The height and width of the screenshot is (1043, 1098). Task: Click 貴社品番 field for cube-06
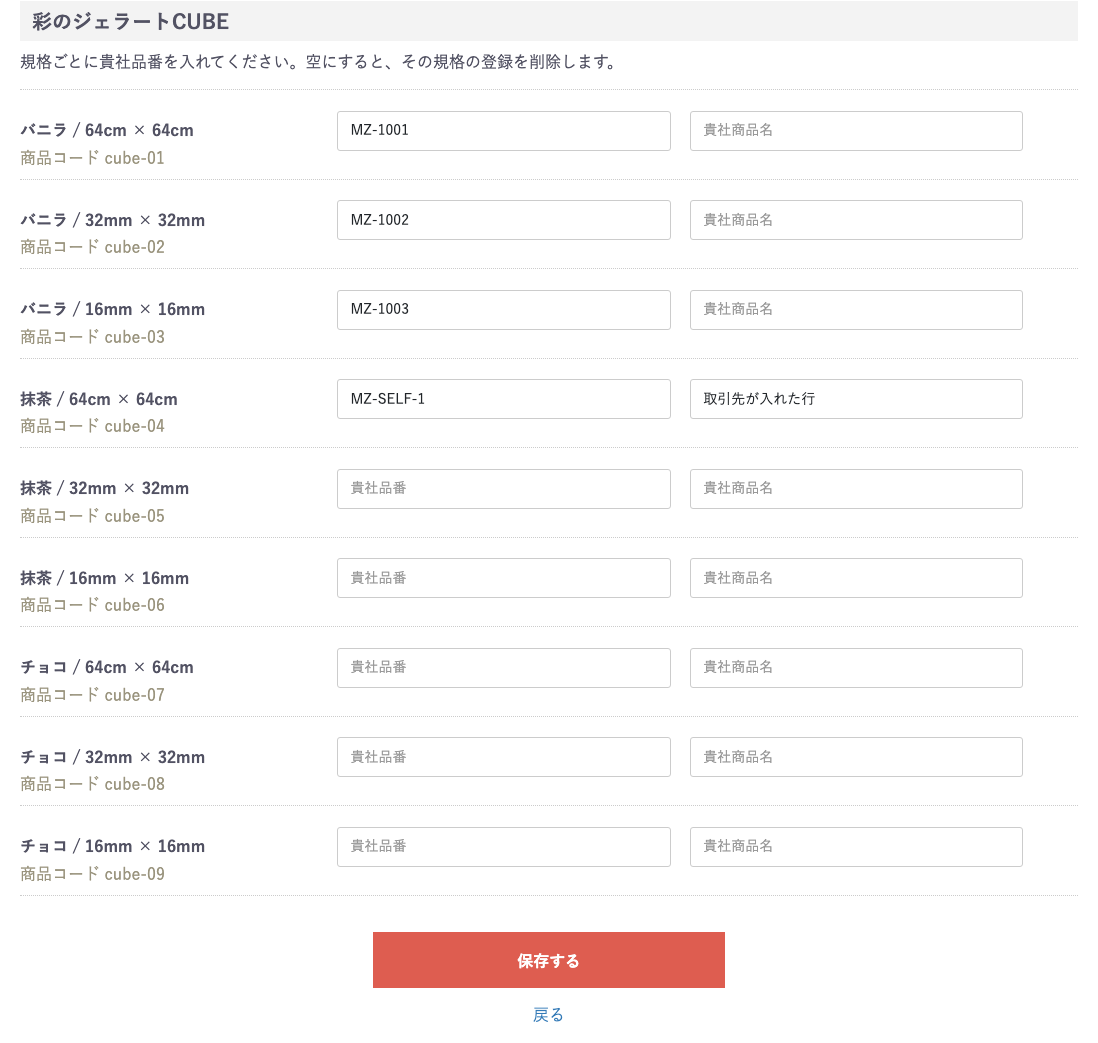pyautogui.click(x=503, y=578)
